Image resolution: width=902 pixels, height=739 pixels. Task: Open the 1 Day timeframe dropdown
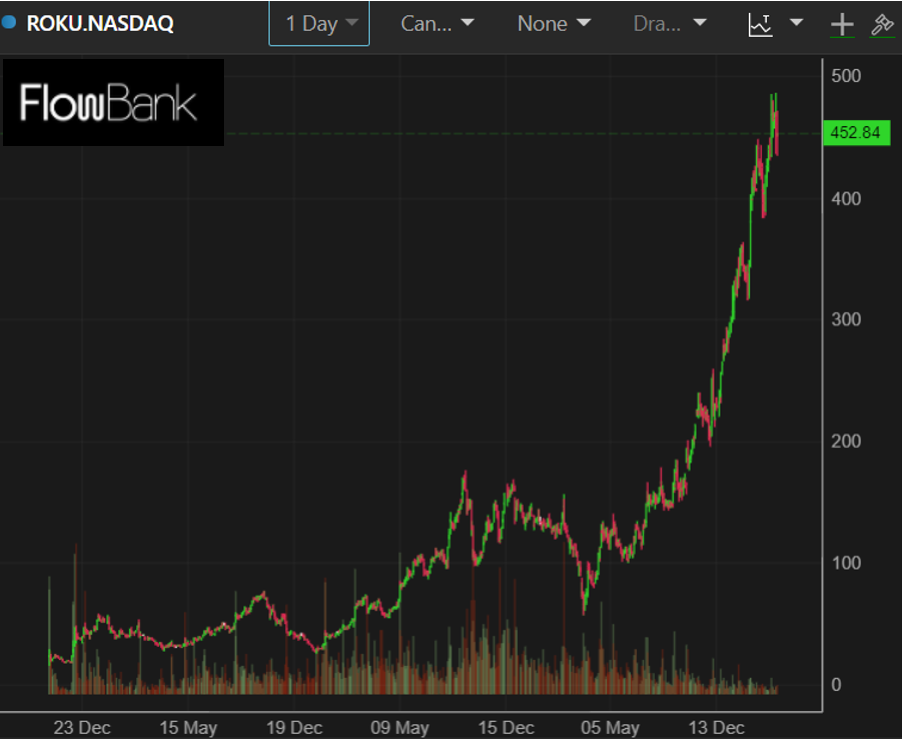tap(319, 23)
